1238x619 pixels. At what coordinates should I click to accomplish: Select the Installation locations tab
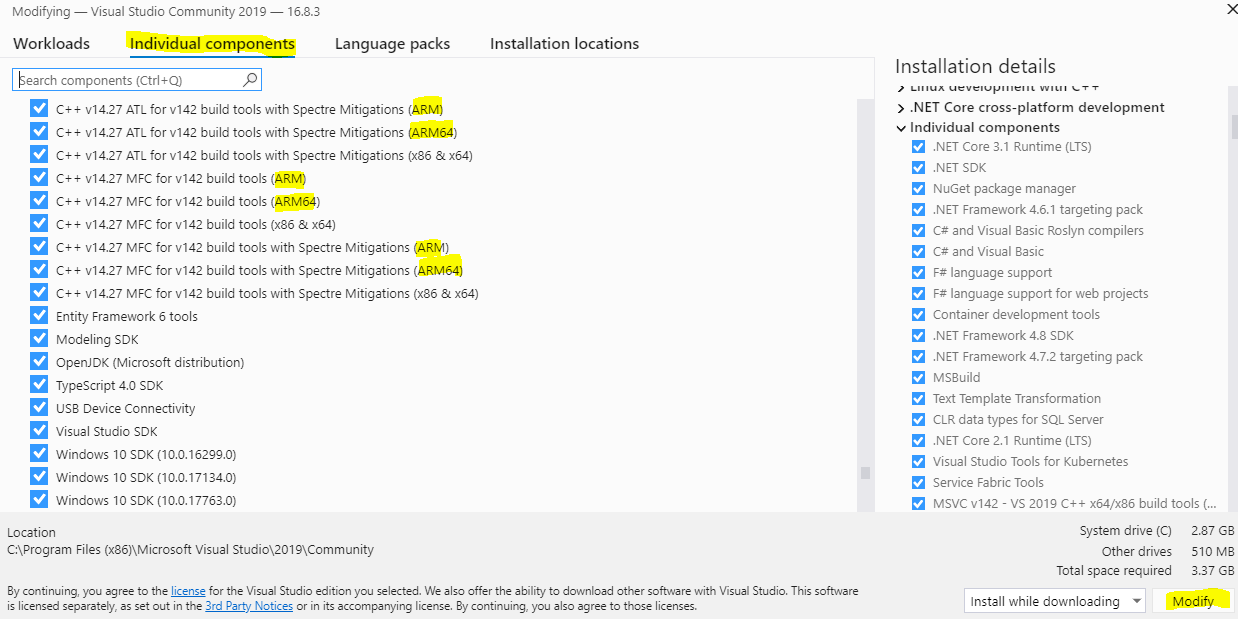tap(564, 43)
